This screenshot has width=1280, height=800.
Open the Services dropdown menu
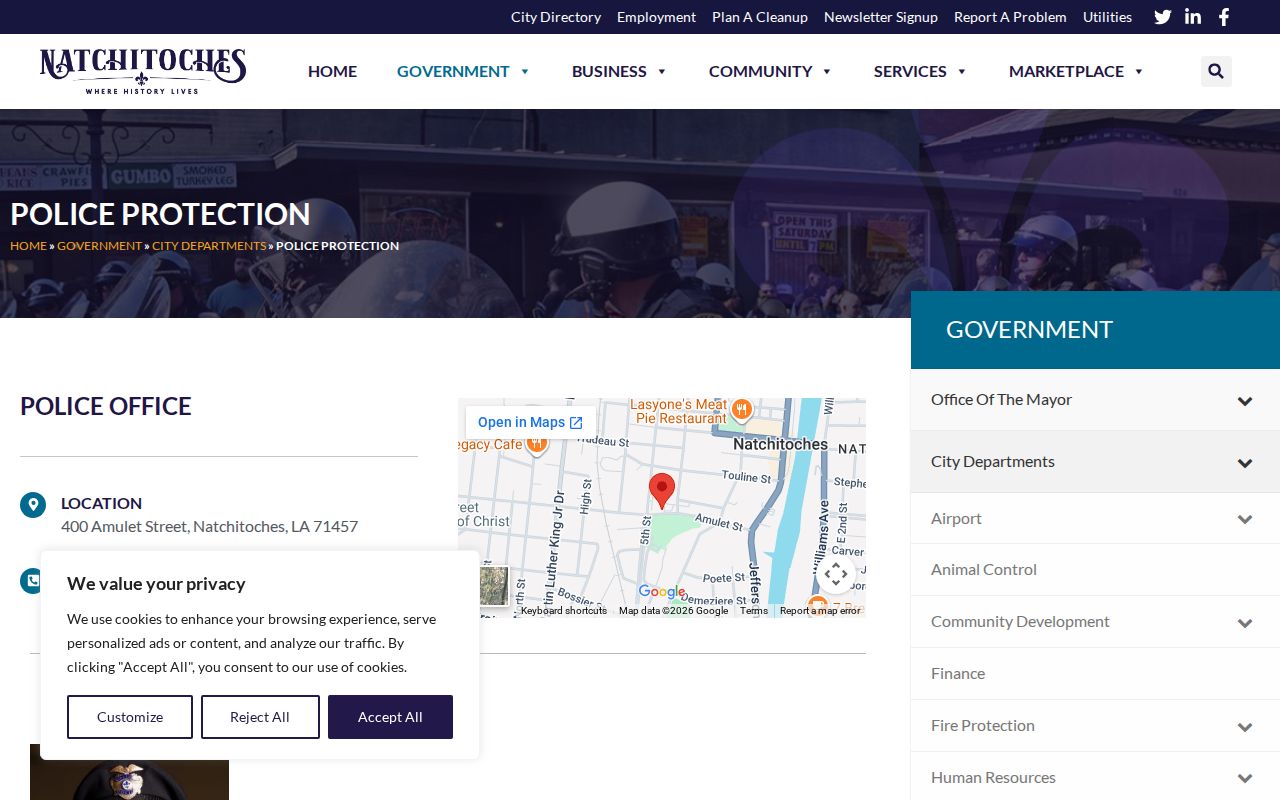tap(920, 71)
